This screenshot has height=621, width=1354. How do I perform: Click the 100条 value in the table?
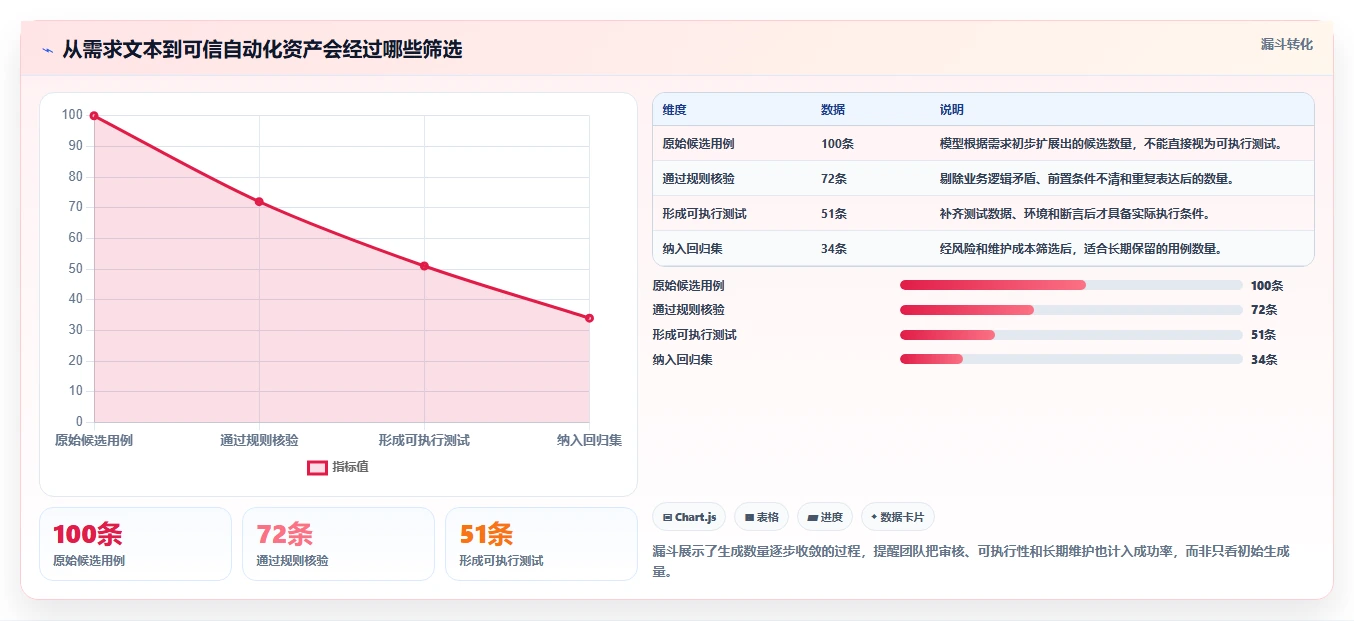(837, 144)
